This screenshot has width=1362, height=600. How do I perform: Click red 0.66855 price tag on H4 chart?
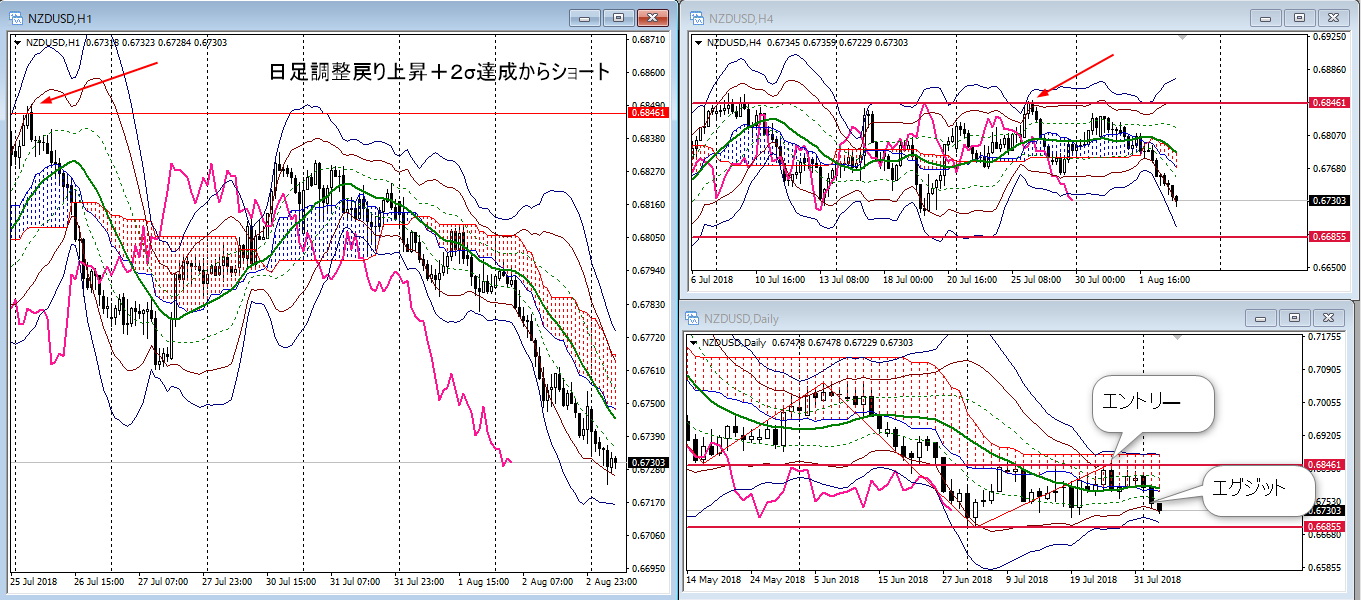pyautogui.click(x=1328, y=237)
